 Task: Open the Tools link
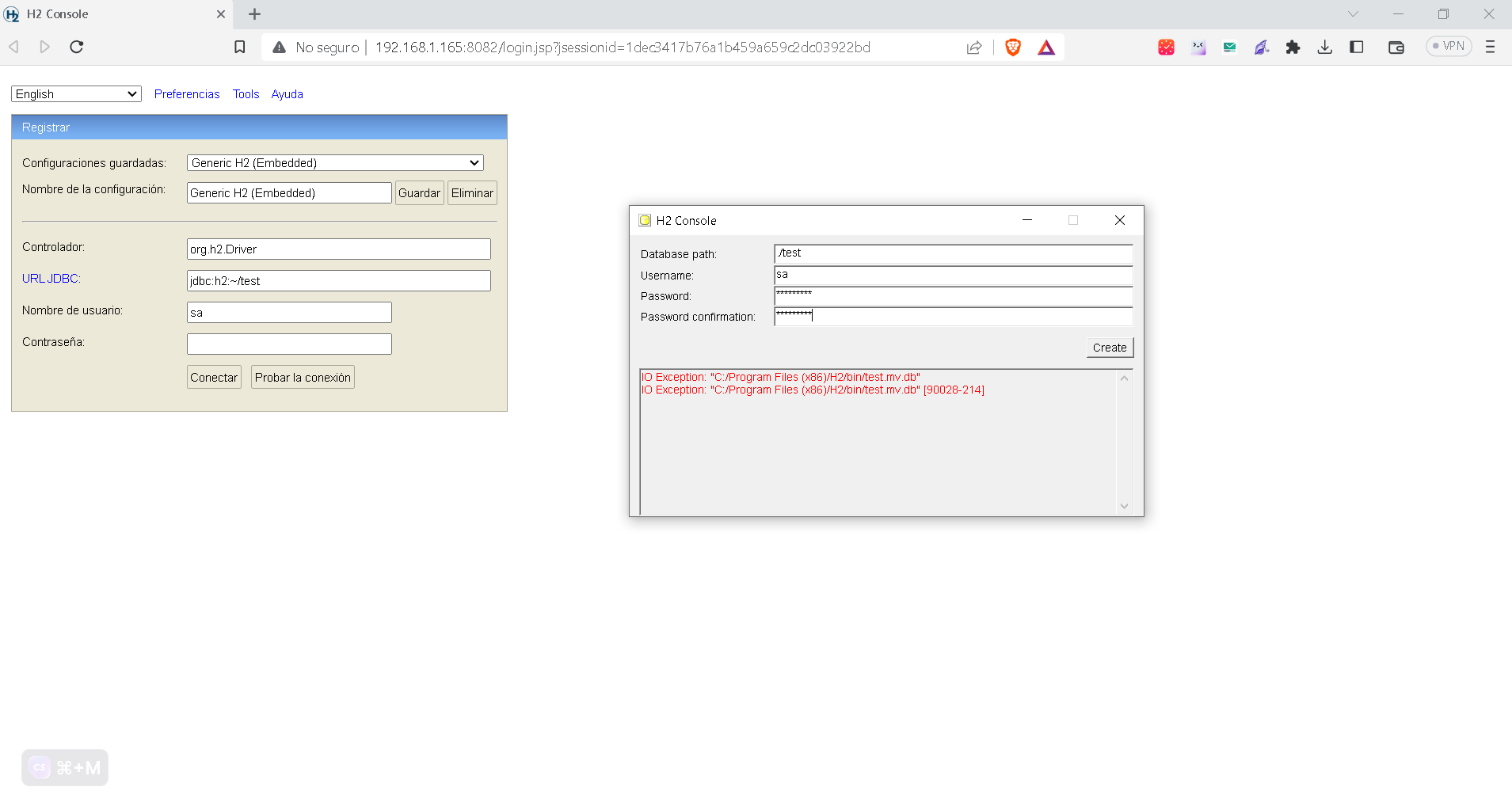click(x=246, y=94)
